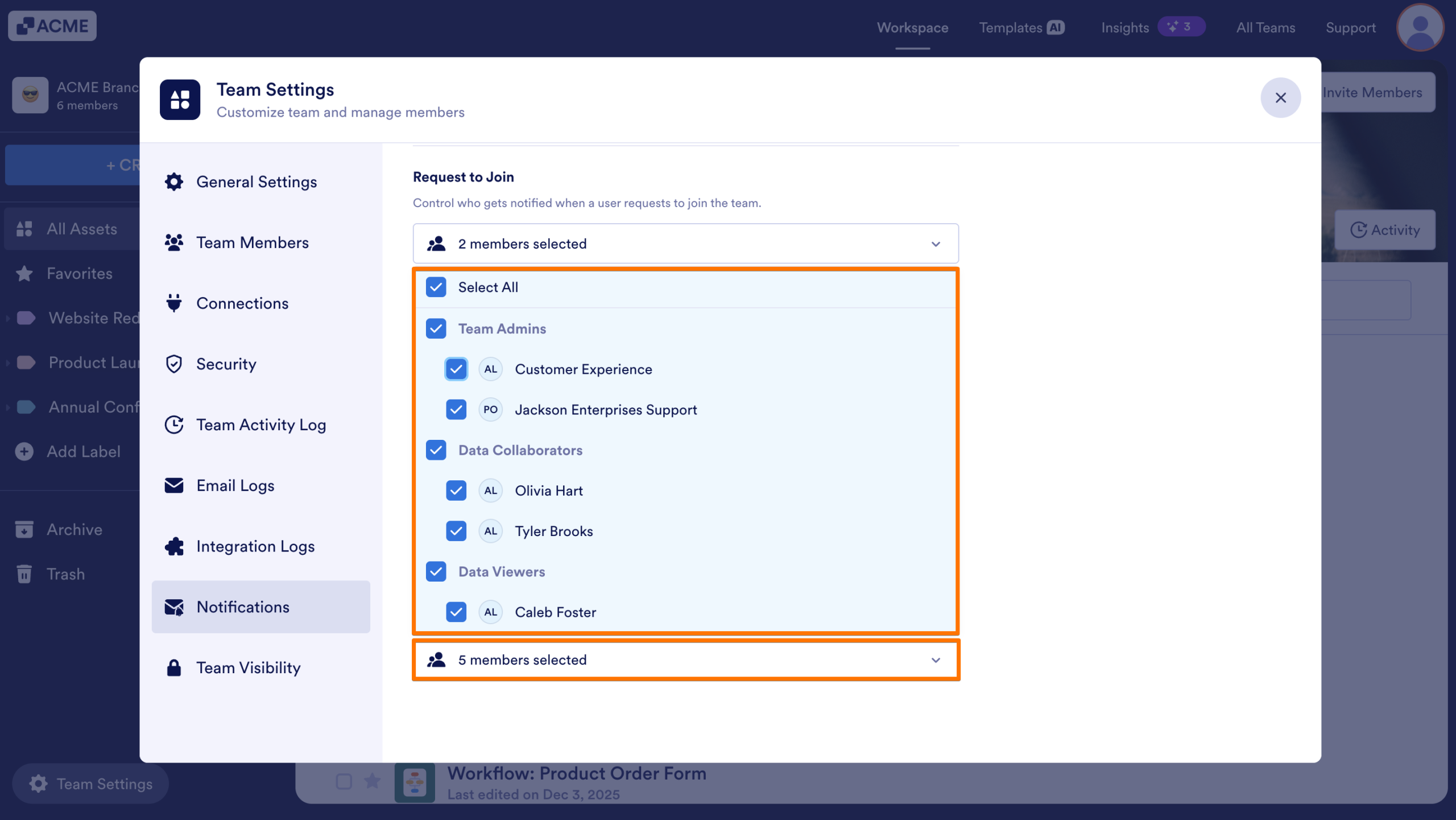
Task: Open Workflow: Product Order Form title
Action: tap(577, 773)
